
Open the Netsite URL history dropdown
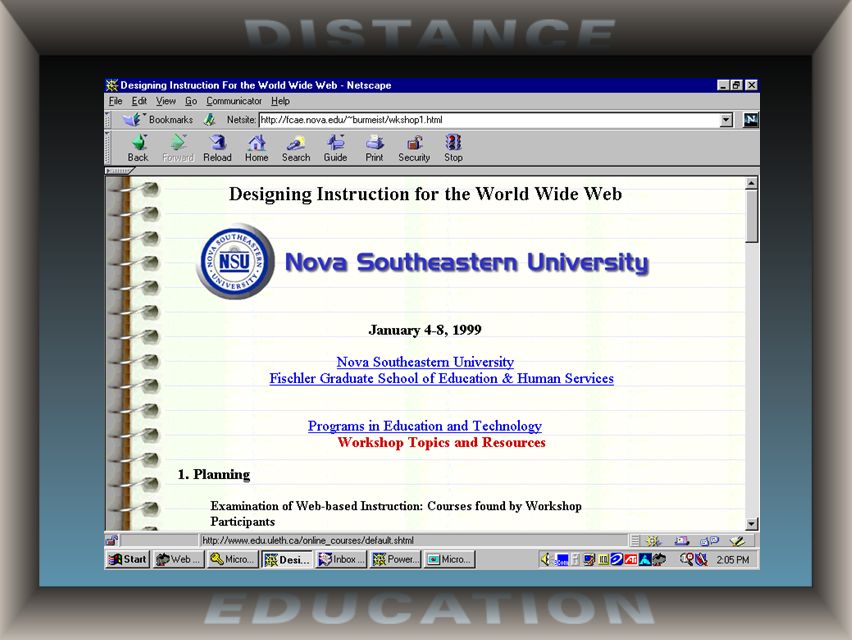point(726,120)
